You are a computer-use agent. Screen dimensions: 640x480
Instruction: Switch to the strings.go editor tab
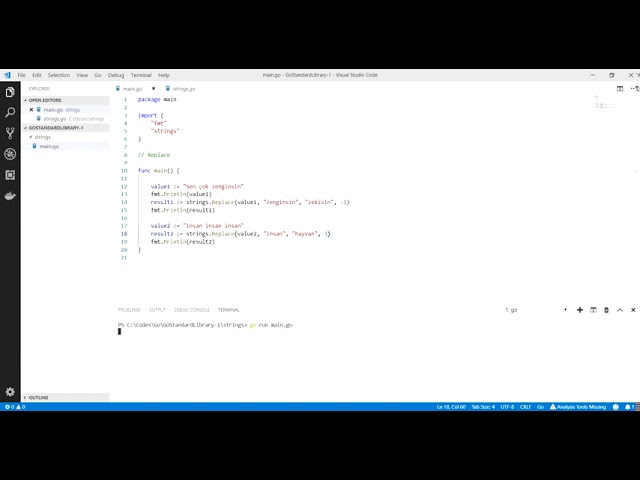(180, 89)
